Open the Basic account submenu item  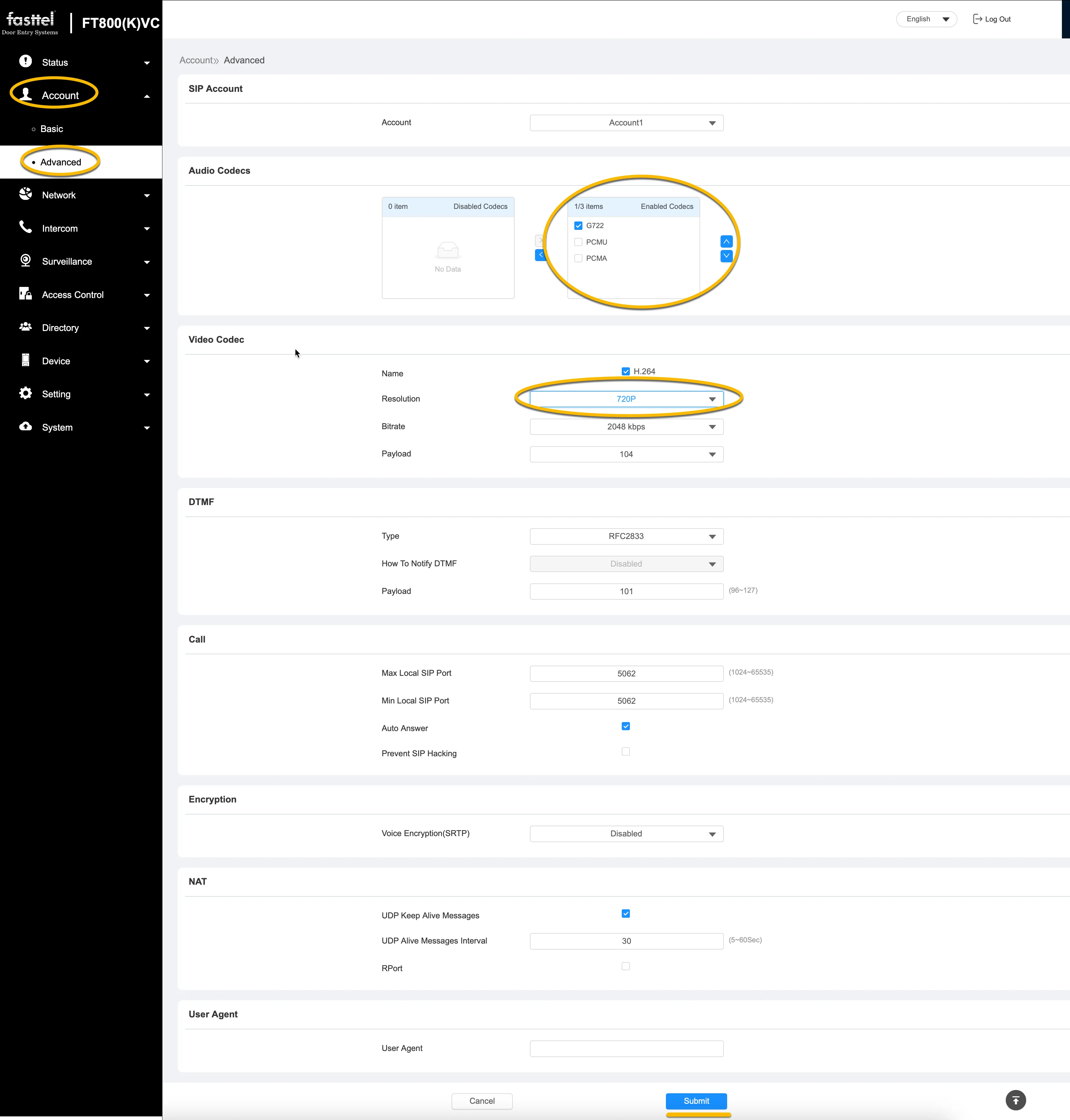tap(51, 129)
